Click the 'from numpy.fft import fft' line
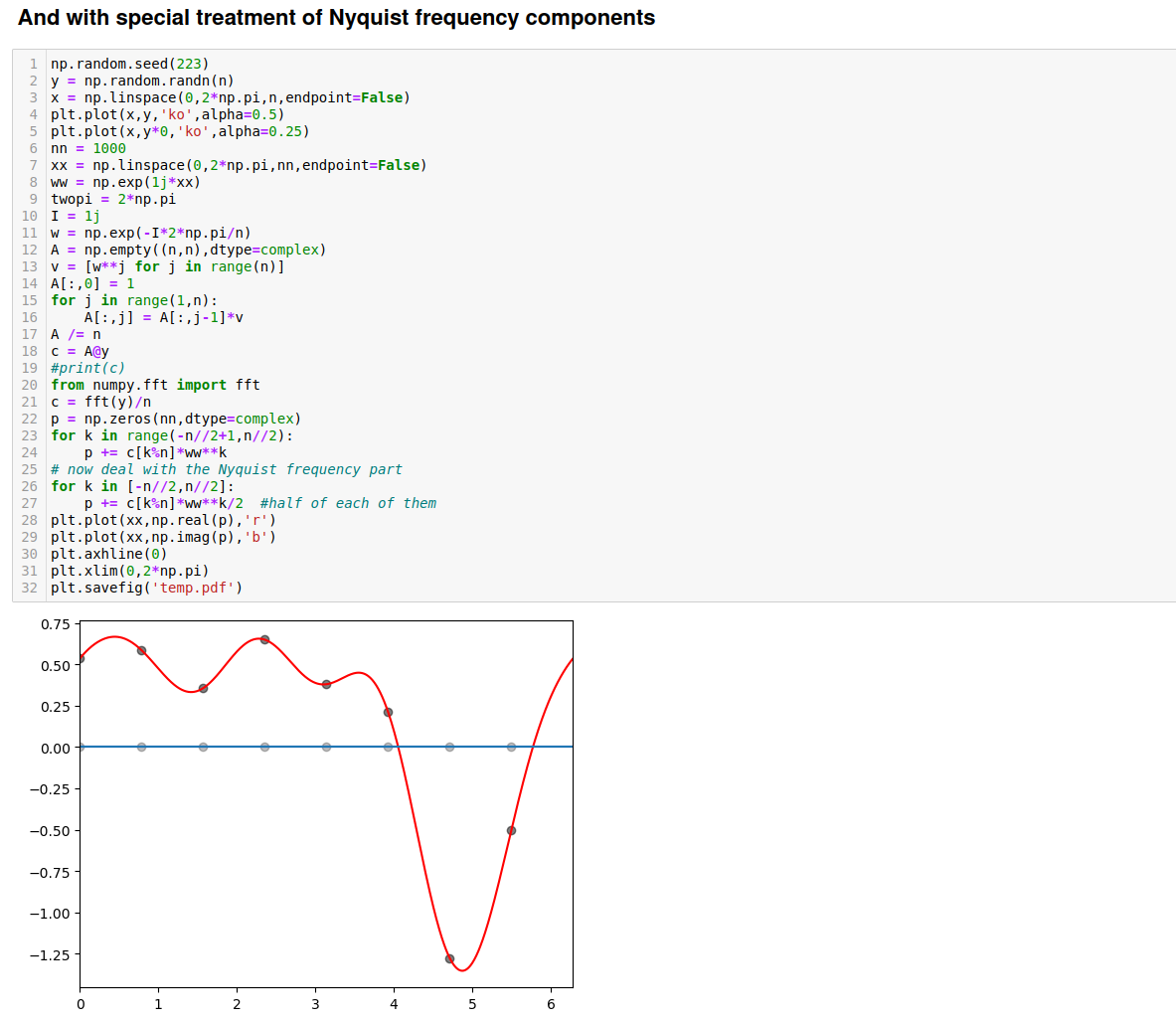 click(155, 385)
